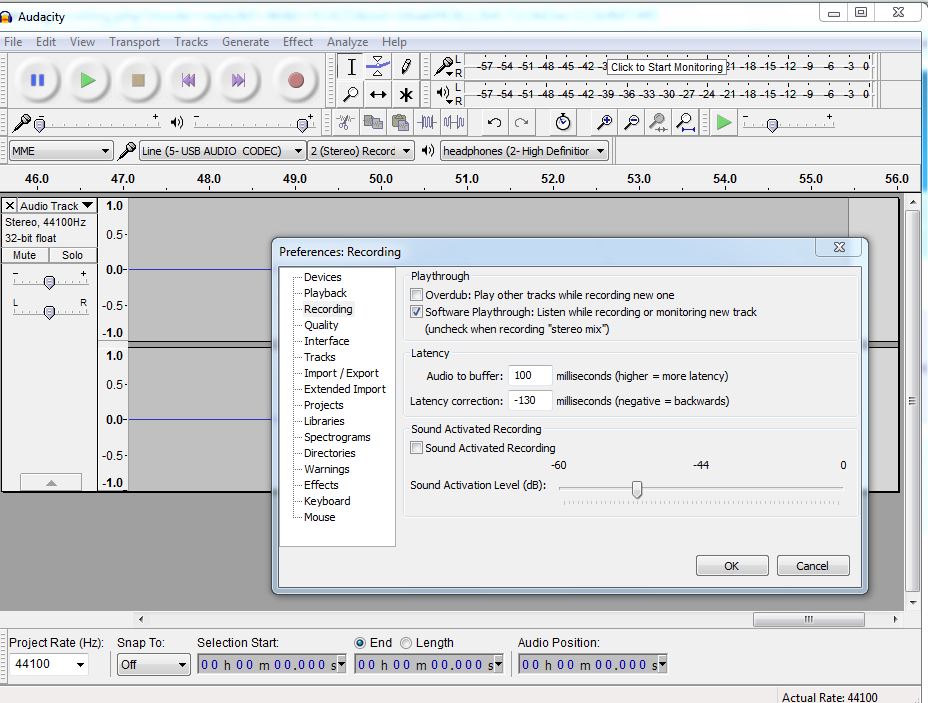Open the Analyze menu
The width and height of the screenshot is (928, 703).
click(x=347, y=42)
